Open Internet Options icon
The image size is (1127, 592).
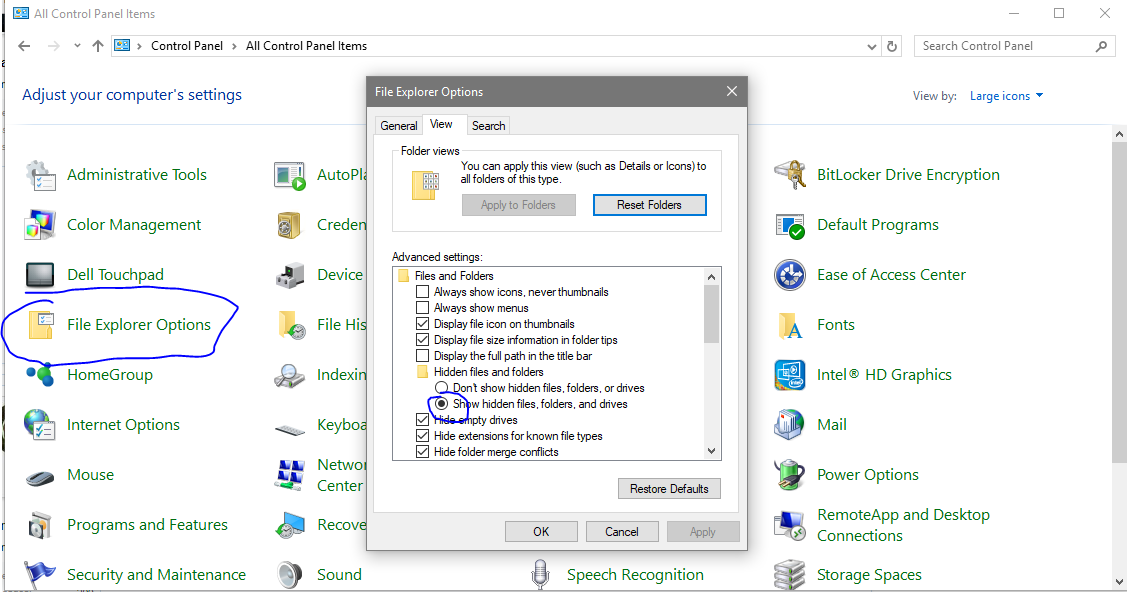click(x=40, y=425)
